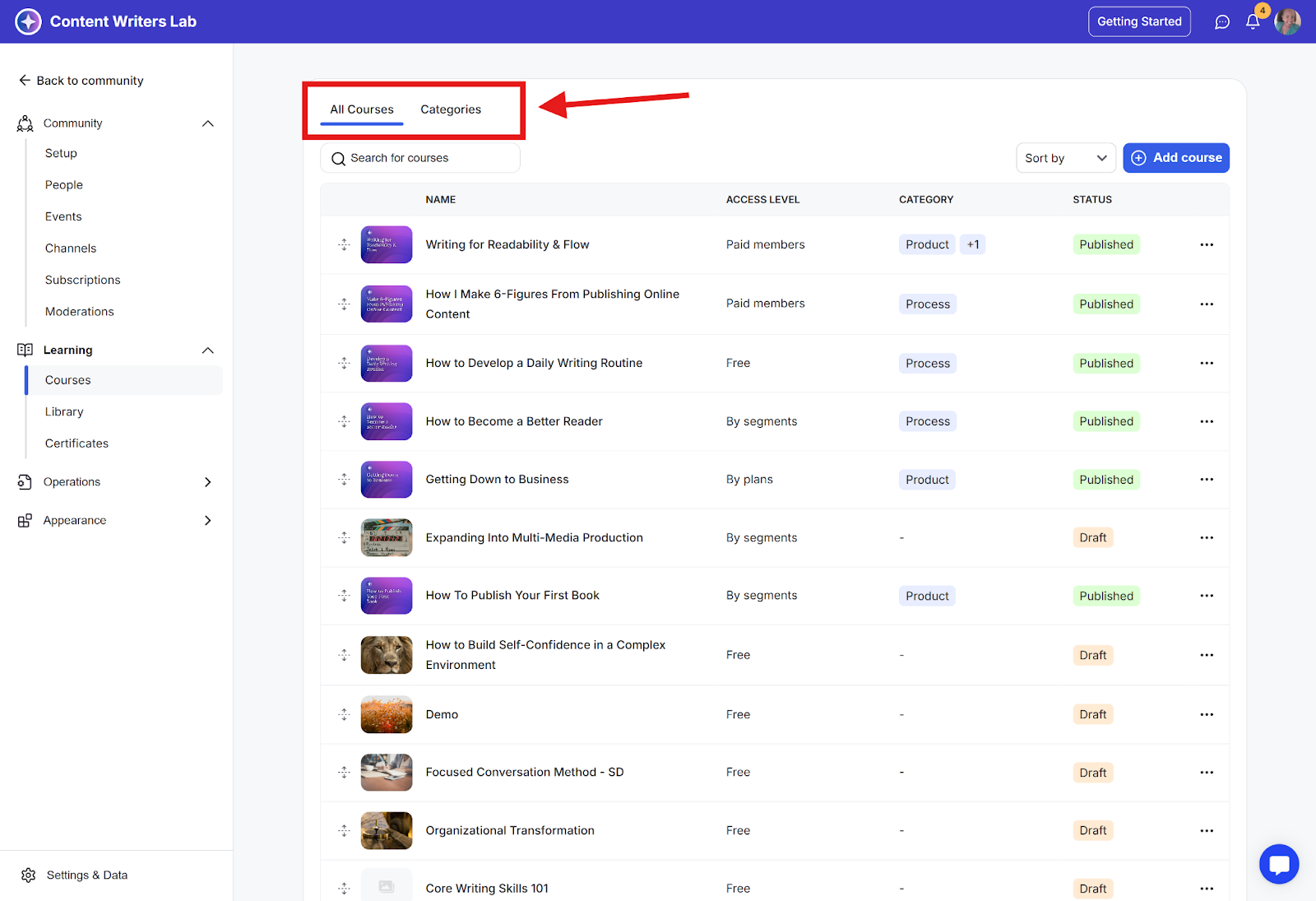This screenshot has height=901, width=1316.
Task: Click the Getting Started button
Action: [x=1138, y=22]
